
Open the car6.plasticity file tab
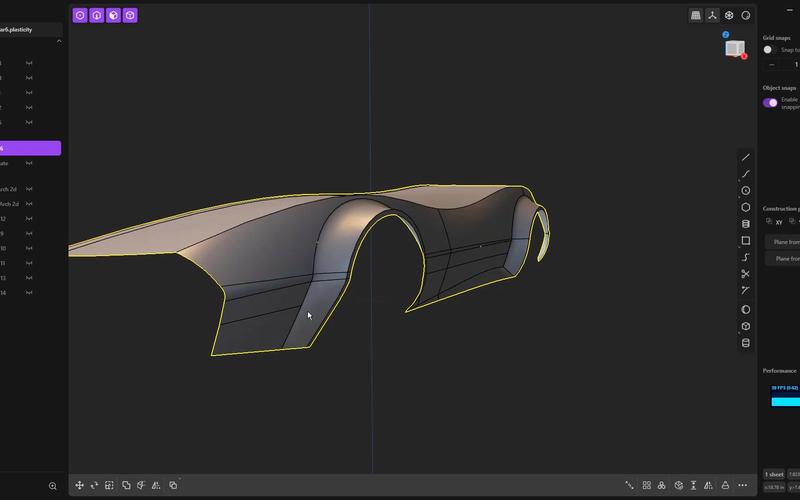tap(31, 30)
